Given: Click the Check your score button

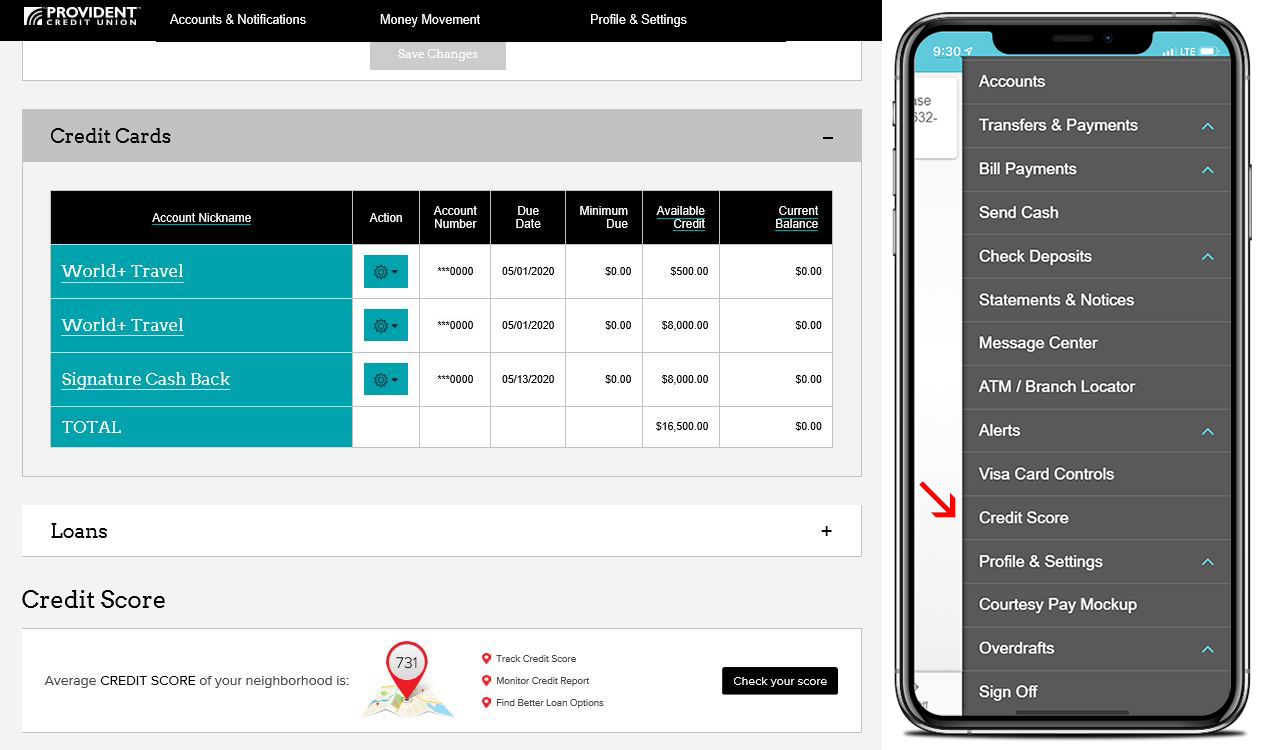Looking at the screenshot, I should pyautogui.click(x=780, y=681).
